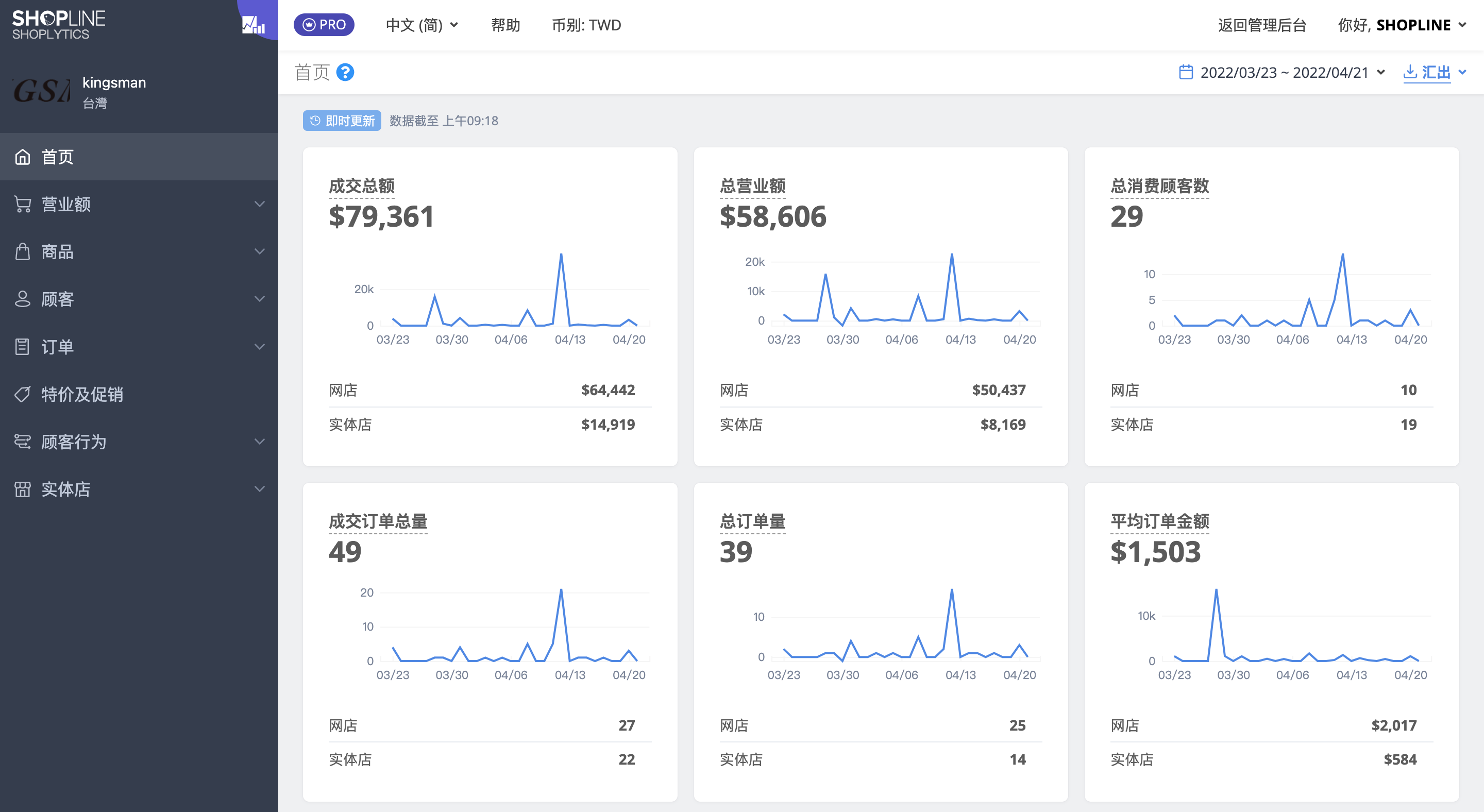Image resolution: width=1484 pixels, height=812 pixels.
Task: Click the 即时更新 badge
Action: point(342,121)
